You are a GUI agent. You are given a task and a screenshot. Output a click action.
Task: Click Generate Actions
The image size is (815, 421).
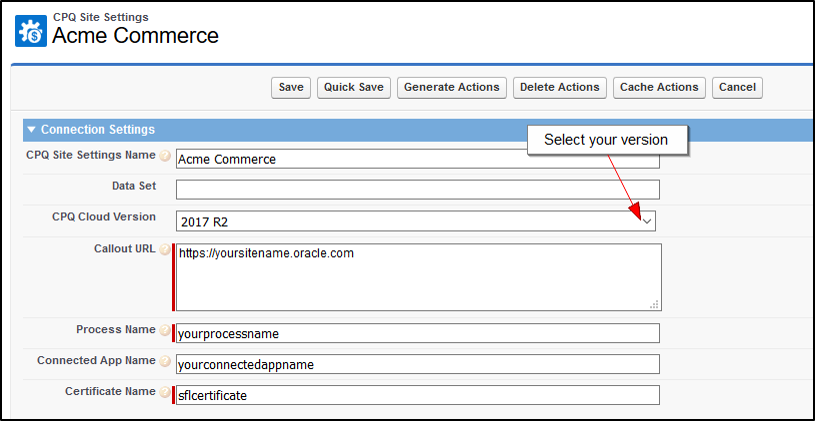click(452, 88)
